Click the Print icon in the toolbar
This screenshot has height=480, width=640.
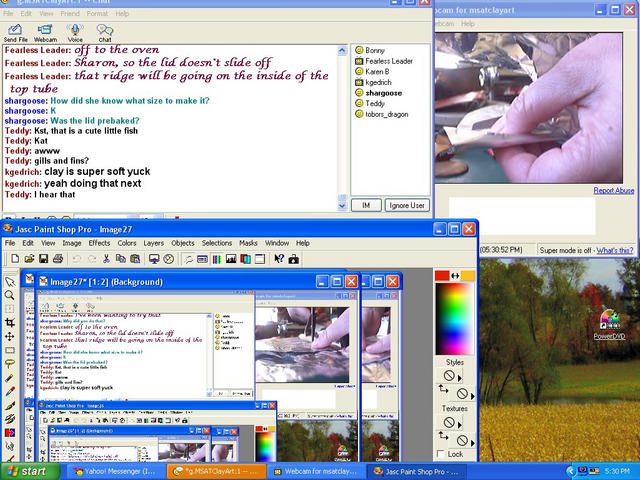(58, 259)
